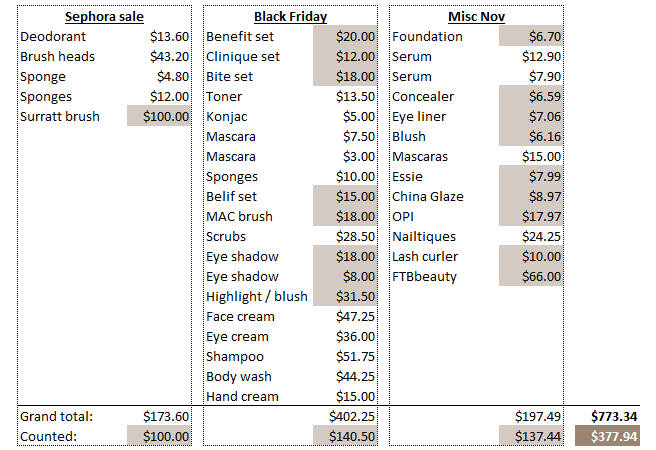
Task: Select the Konjac item cell
Action: coord(227,117)
